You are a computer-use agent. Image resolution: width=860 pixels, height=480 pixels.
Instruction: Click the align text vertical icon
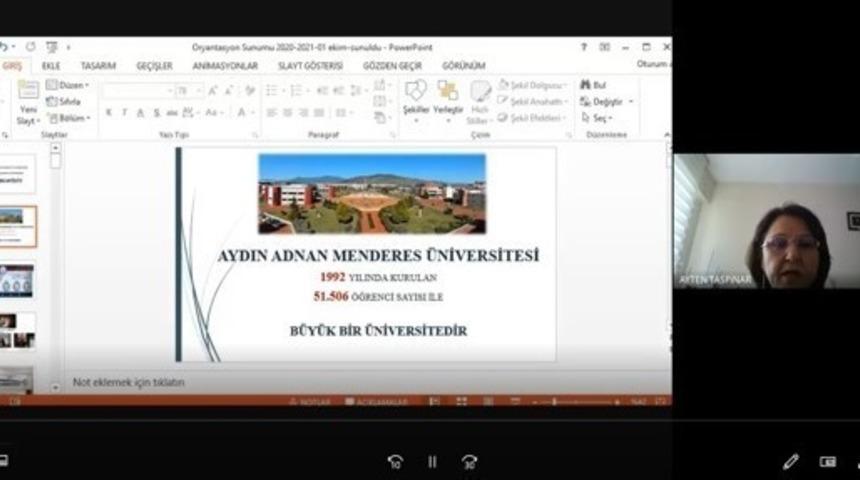pos(381,101)
